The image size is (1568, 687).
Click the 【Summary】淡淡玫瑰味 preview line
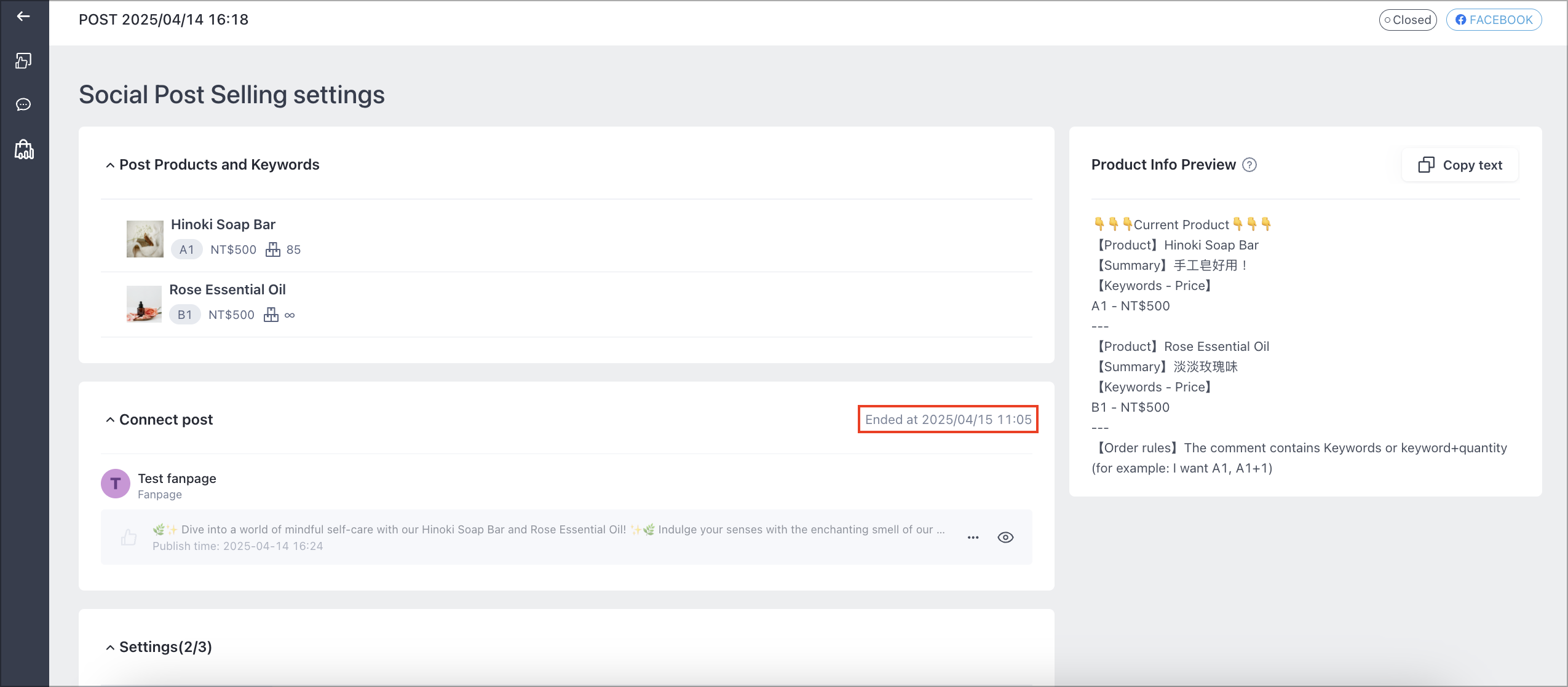[1165, 366]
